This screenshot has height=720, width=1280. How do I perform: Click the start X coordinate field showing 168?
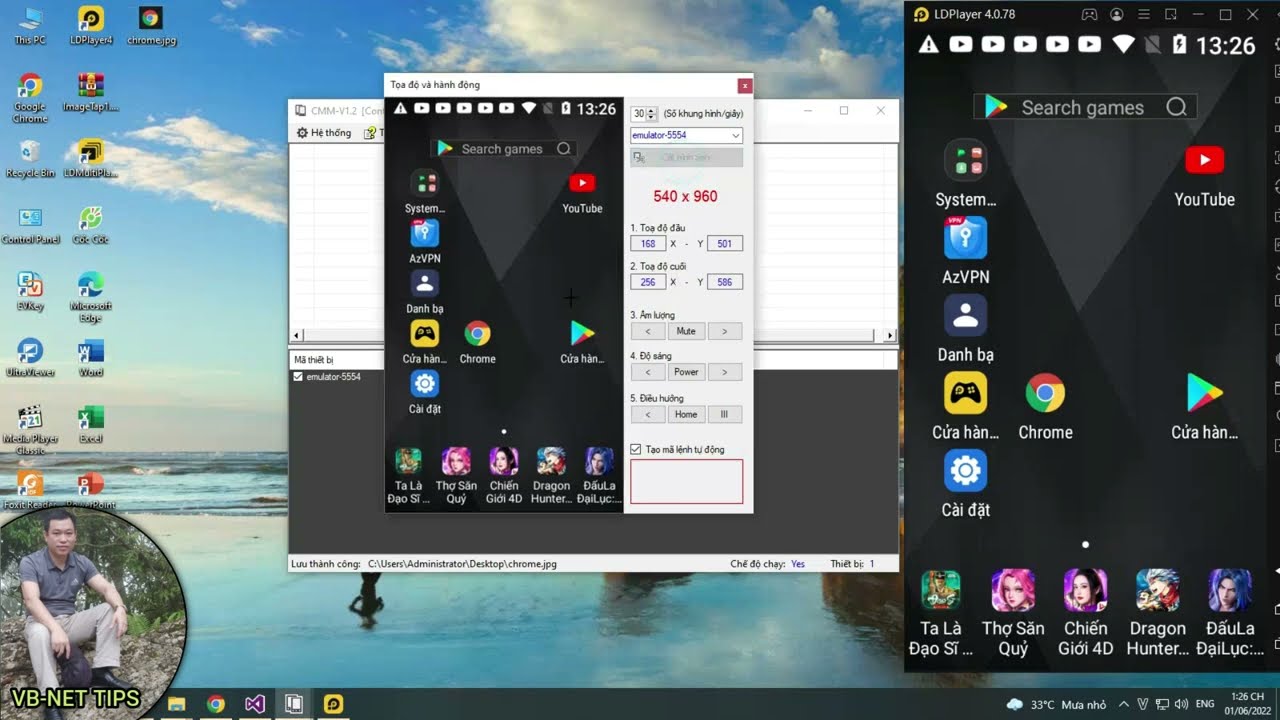tap(648, 243)
